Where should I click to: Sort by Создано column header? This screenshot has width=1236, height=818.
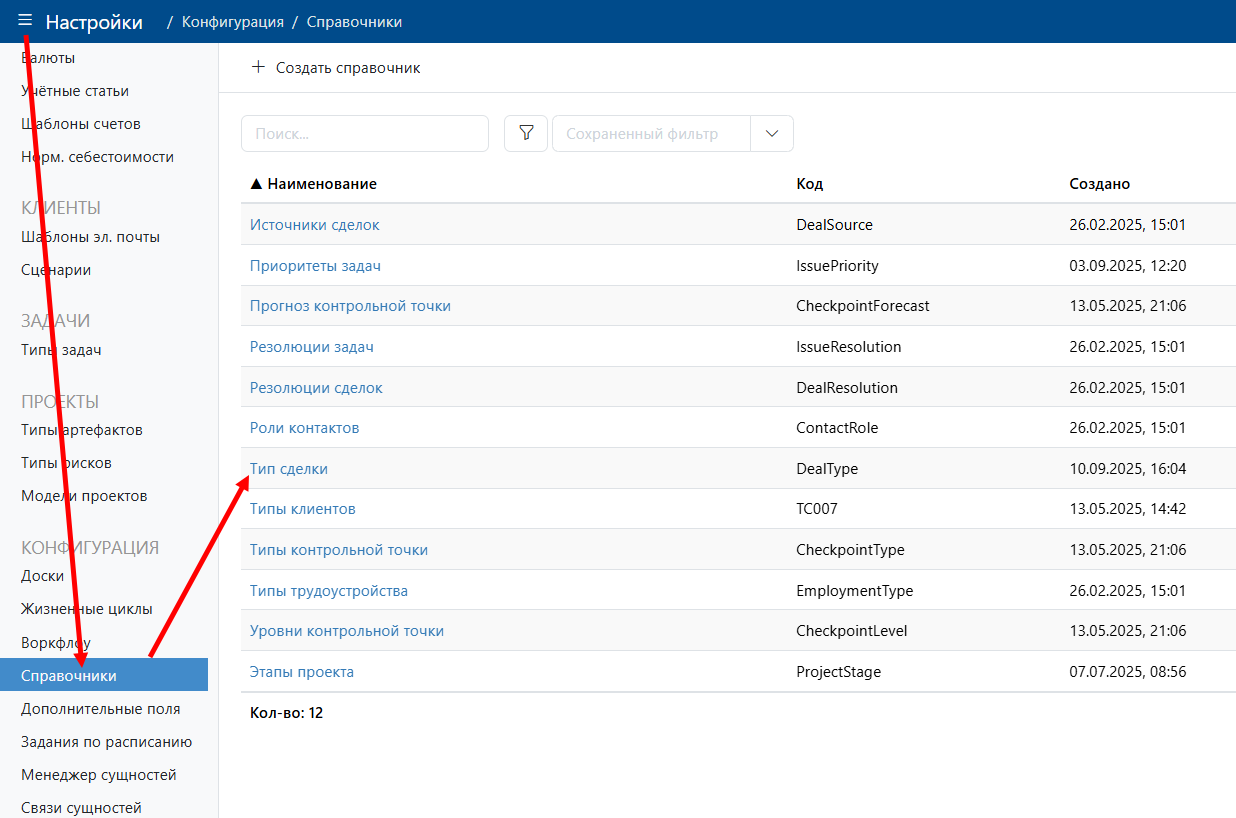tap(1100, 184)
